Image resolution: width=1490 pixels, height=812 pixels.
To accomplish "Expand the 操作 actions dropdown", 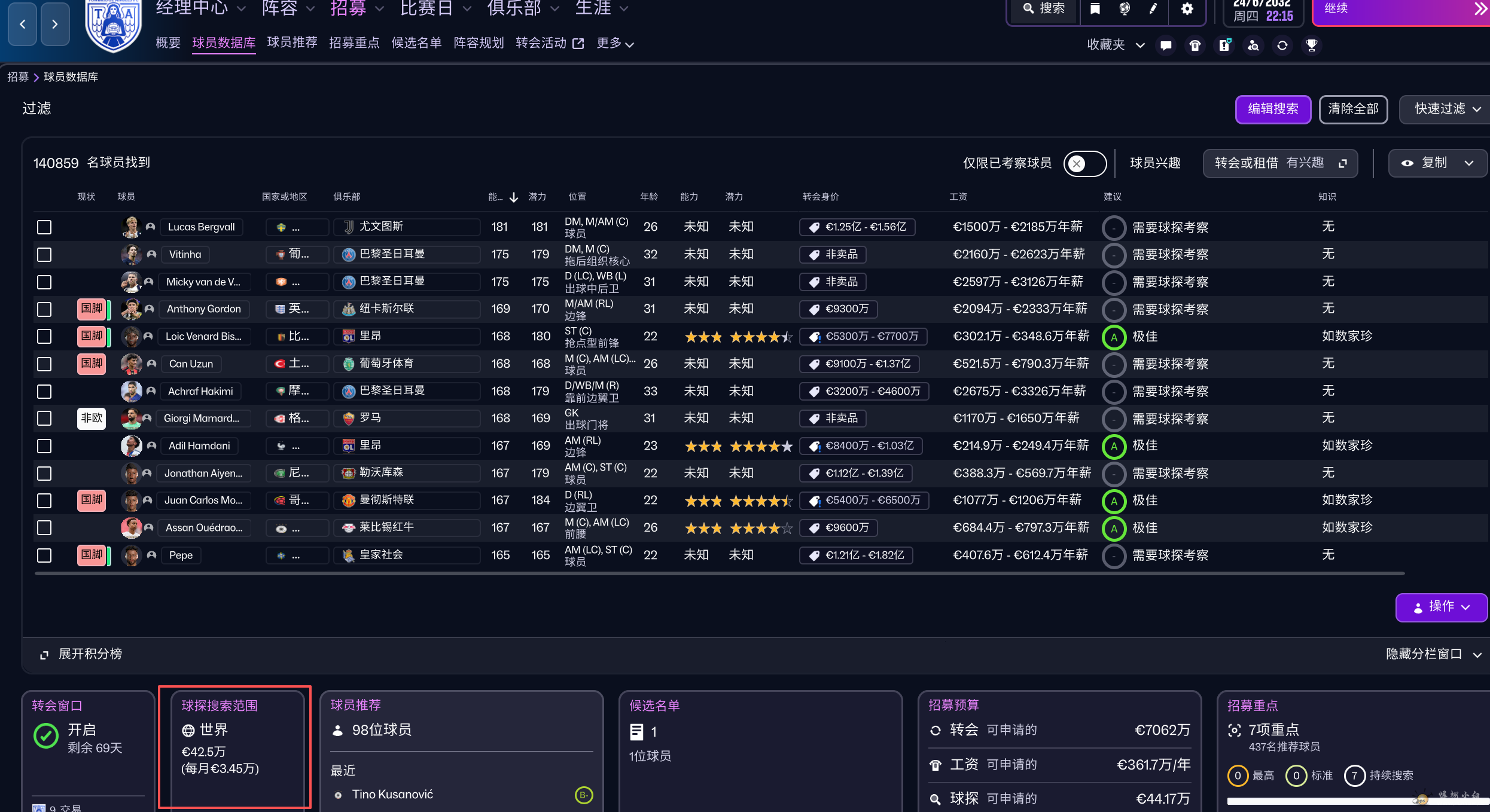I will tap(1441, 607).
